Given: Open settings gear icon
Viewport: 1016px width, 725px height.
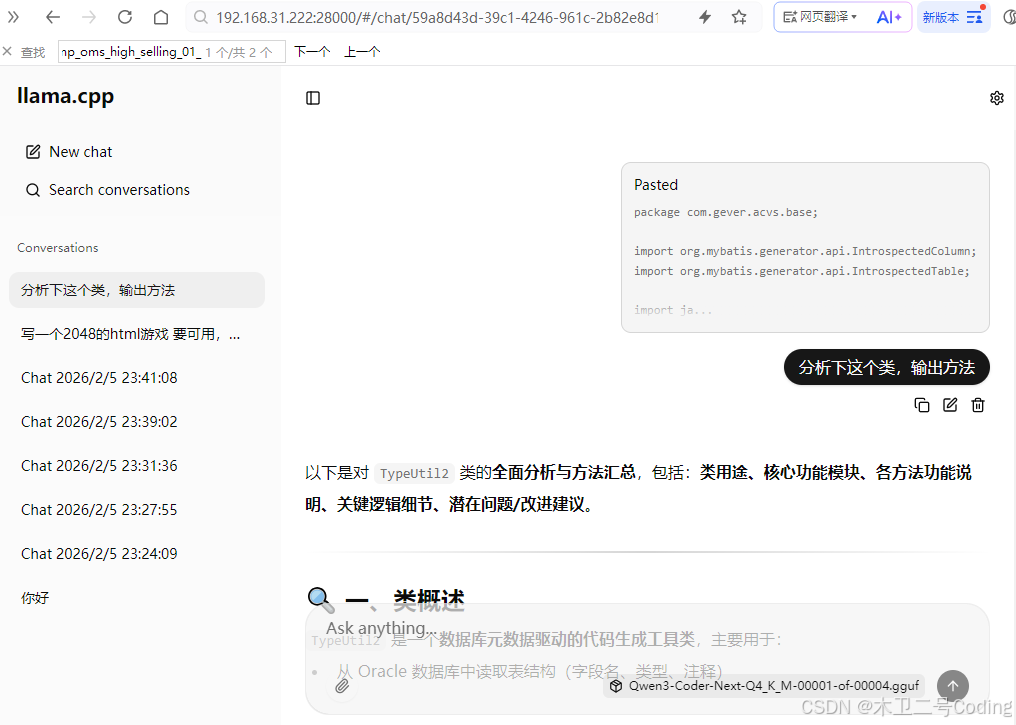Looking at the screenshot, I should tap(997, 98).
